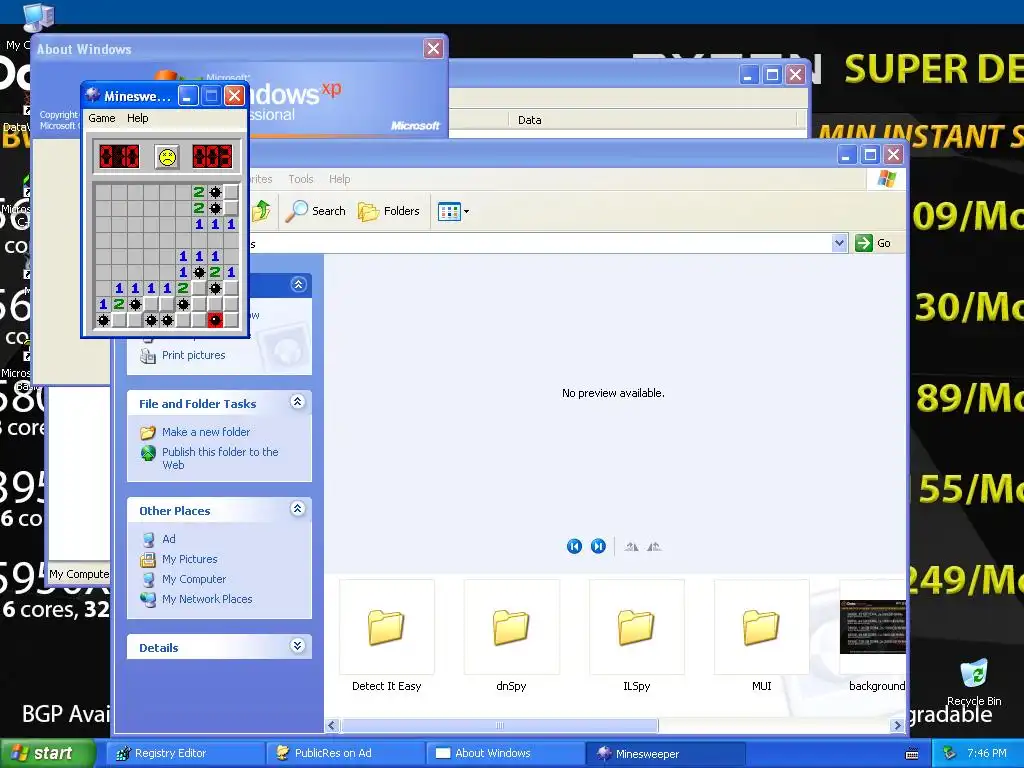Click the Publish to Web globe icon
Image resolution: width=1024 pixels, height=768 pixels.
tap(148, 453)
